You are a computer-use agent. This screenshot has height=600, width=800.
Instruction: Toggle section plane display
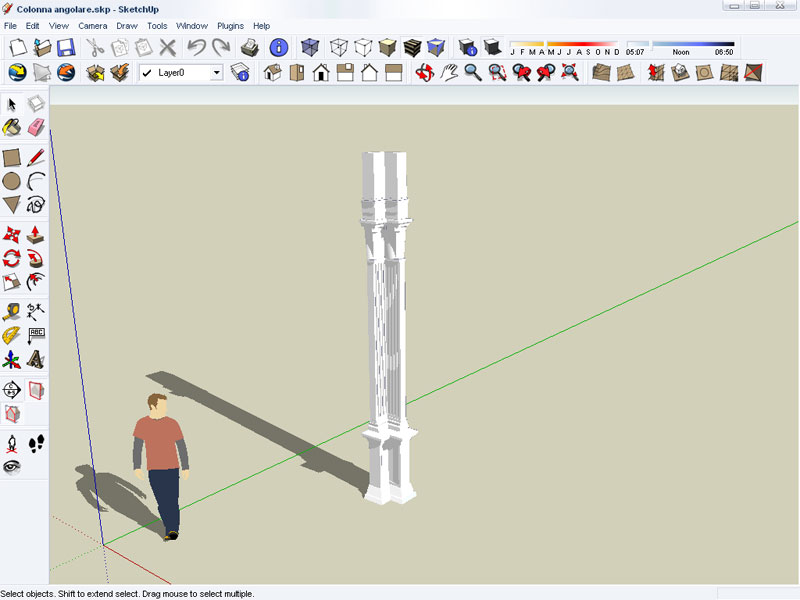(x=36, y=389)
